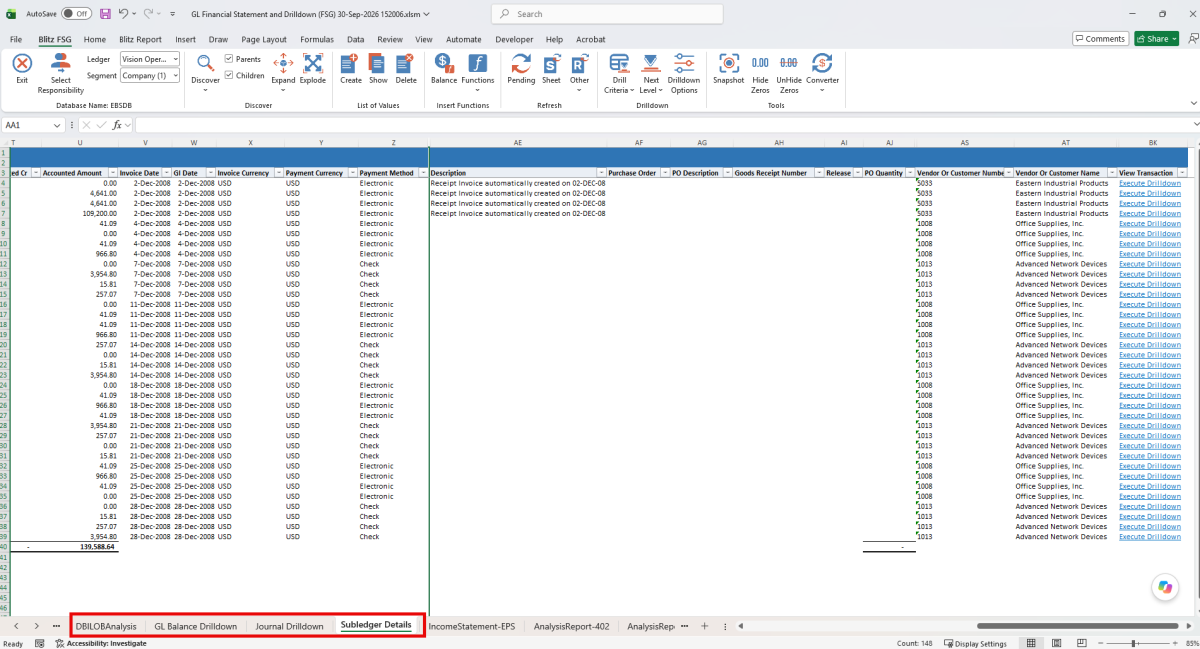Open View Transaction column filter dropdown
Screen dimensions: 1200x649
(x=1182, y=173)
